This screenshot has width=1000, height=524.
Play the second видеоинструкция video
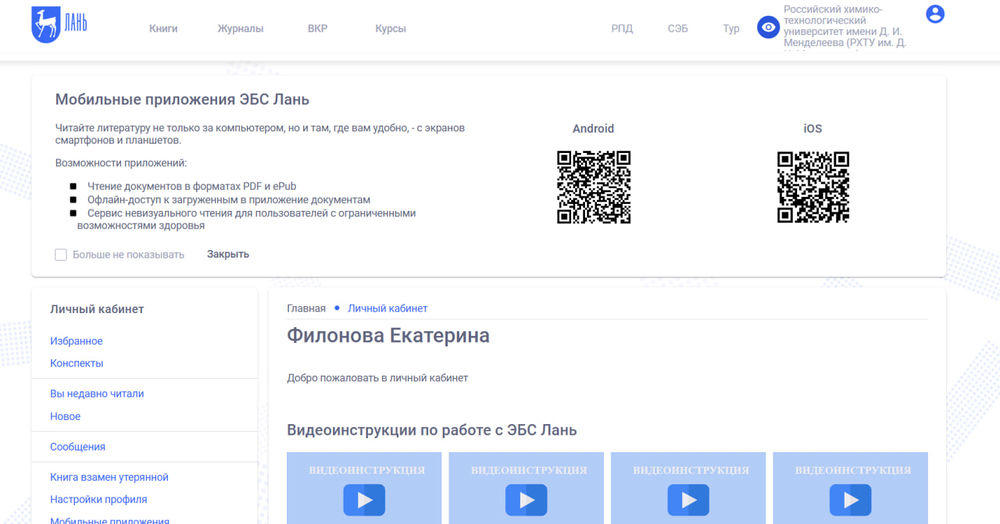[x=526, y=498]
